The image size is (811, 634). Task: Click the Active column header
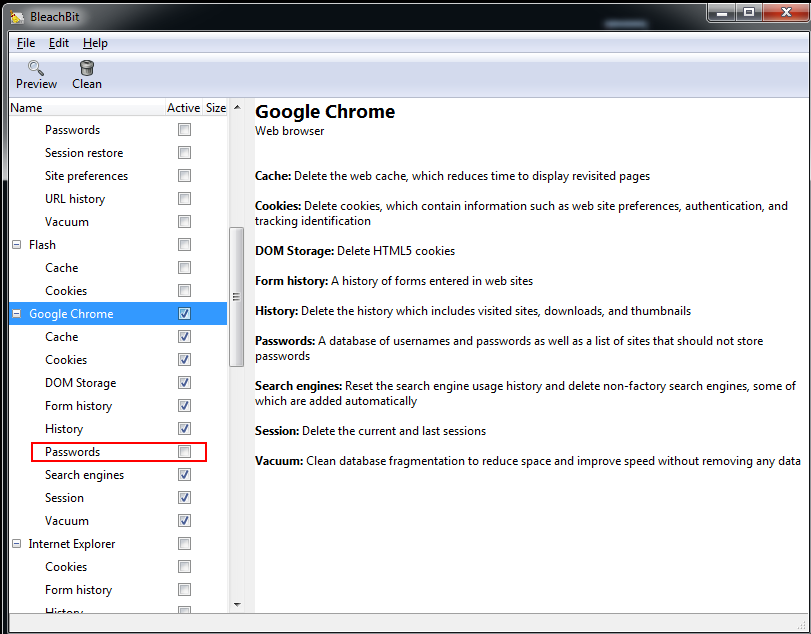(183, 108)
